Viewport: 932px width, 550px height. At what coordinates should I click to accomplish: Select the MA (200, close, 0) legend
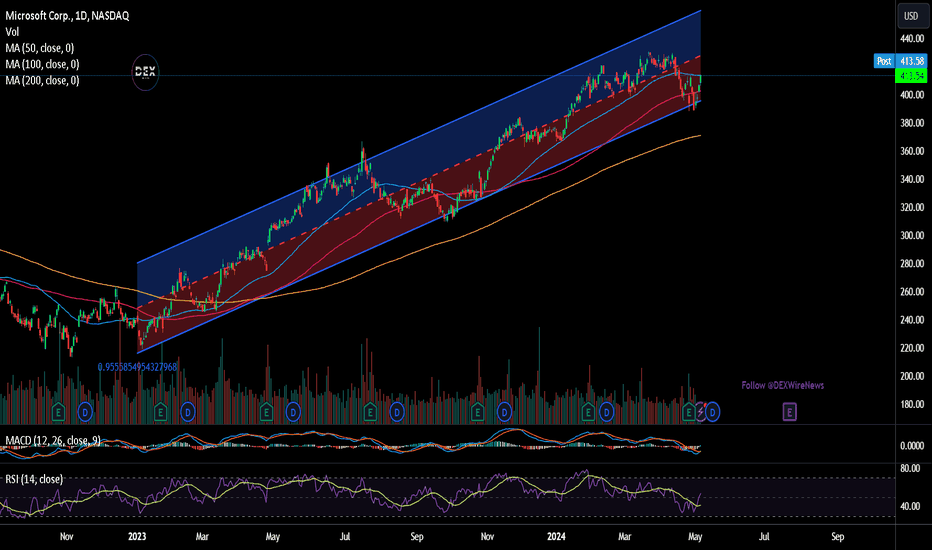tap(42, 80)
